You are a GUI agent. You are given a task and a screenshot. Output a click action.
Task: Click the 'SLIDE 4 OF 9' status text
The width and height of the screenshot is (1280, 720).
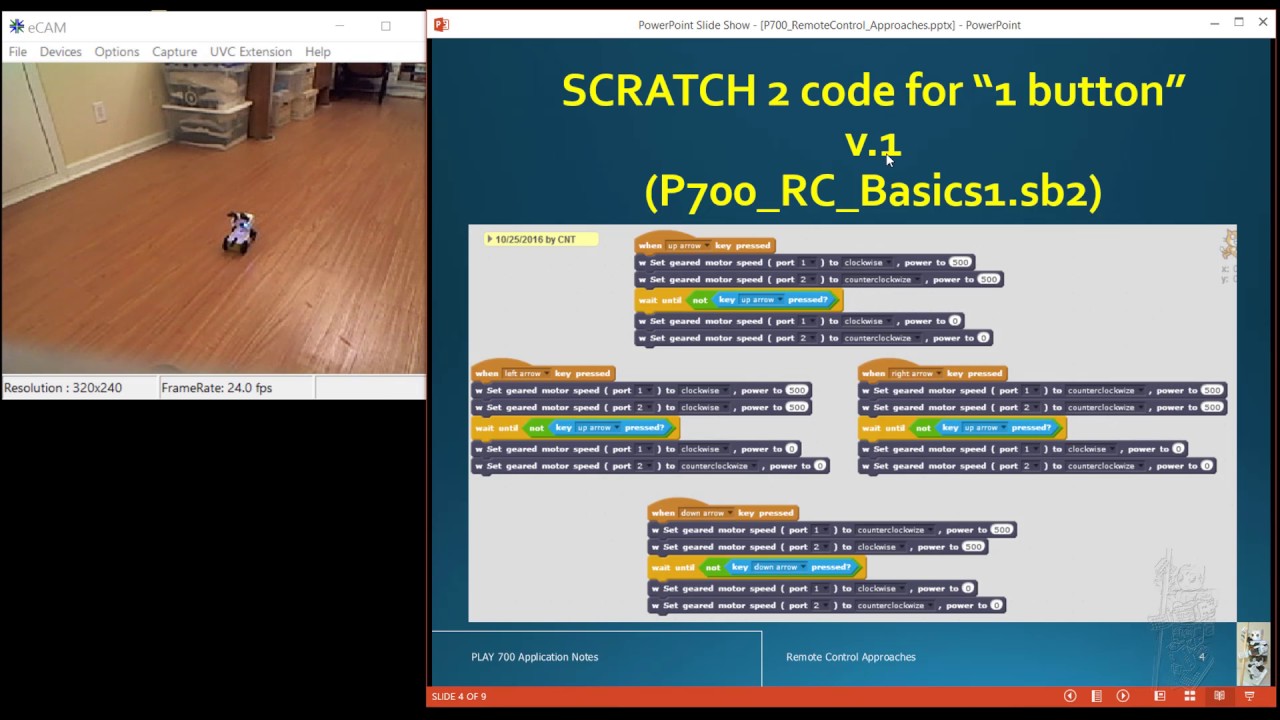tap(459, 696)
